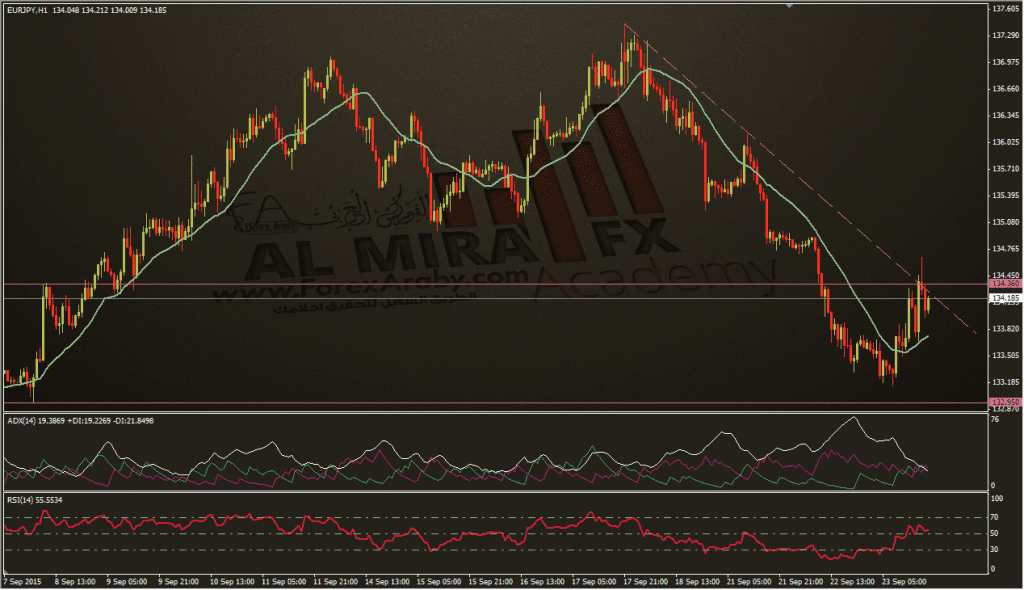Click the 135.710 price scale label
1024x590 pixels.
click(1006, 169)
